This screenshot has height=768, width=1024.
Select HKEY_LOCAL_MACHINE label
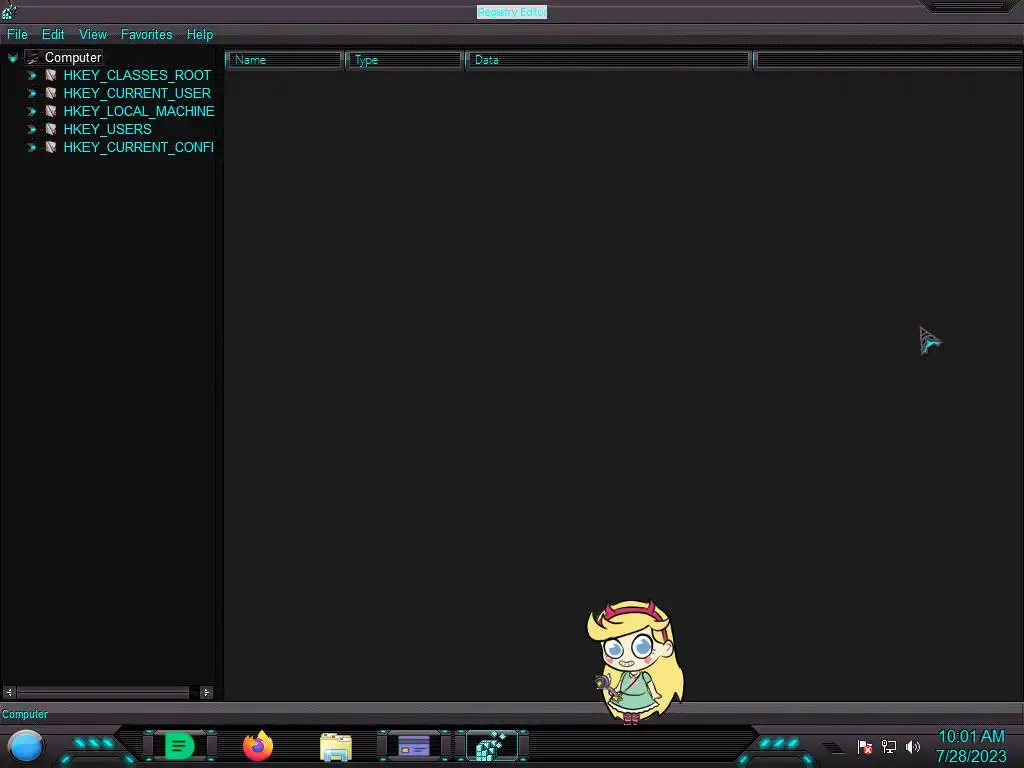(139, 111)
